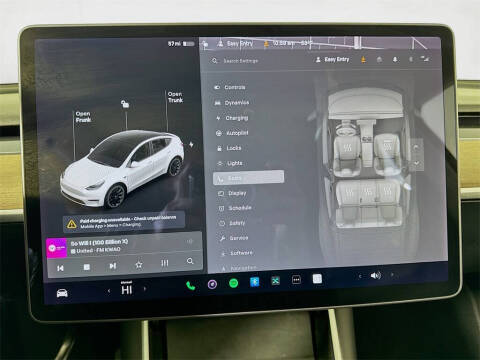Raise volume with right arrow
Screen dimensions: 480x360
(x=392, y=275)
